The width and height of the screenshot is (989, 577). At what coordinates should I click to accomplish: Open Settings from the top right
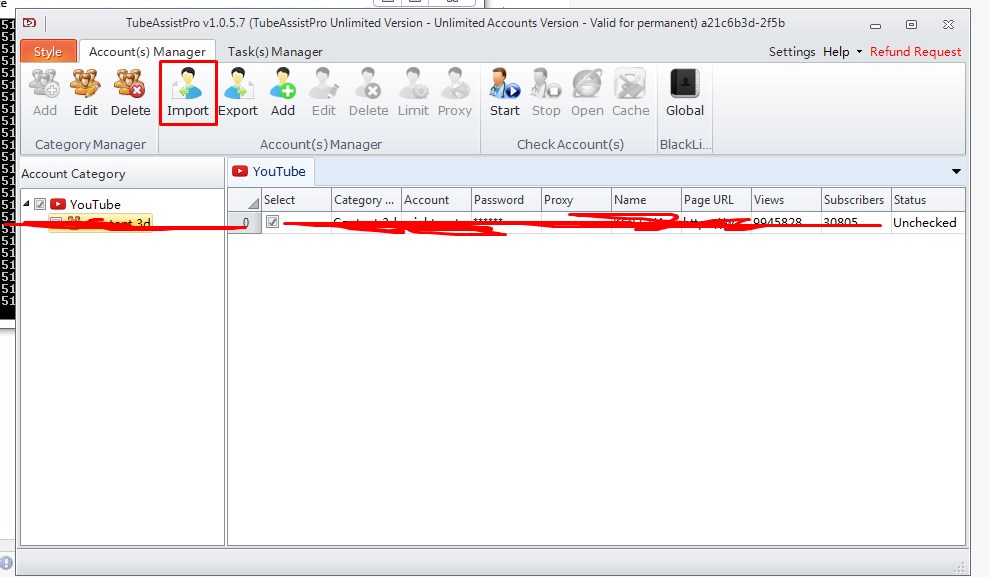[791, 51]
